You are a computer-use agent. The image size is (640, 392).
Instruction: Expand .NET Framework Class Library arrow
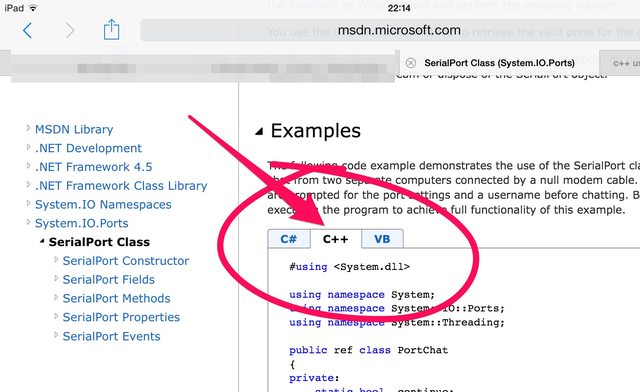(28, 185)
